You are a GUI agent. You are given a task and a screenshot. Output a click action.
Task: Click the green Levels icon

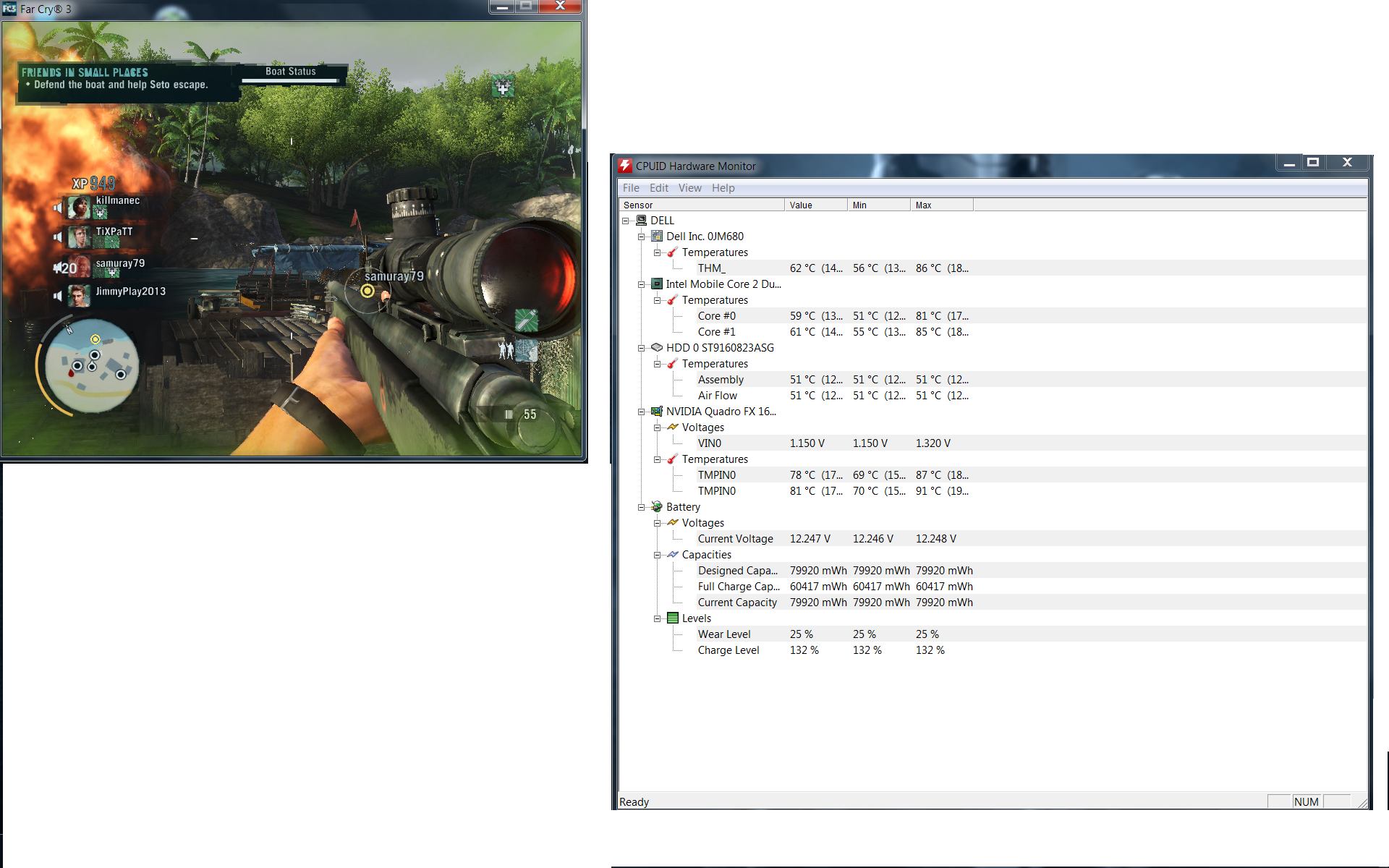tap(673, 618)
